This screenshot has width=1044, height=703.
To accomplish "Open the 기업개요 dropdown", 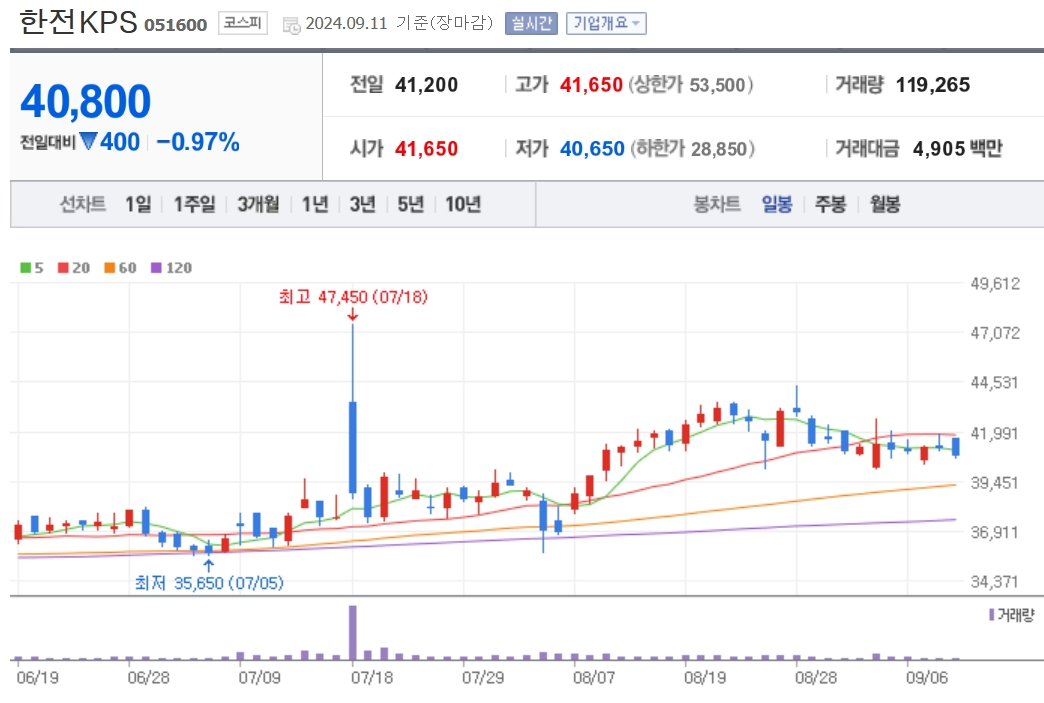I will click(x=606, y=23).
